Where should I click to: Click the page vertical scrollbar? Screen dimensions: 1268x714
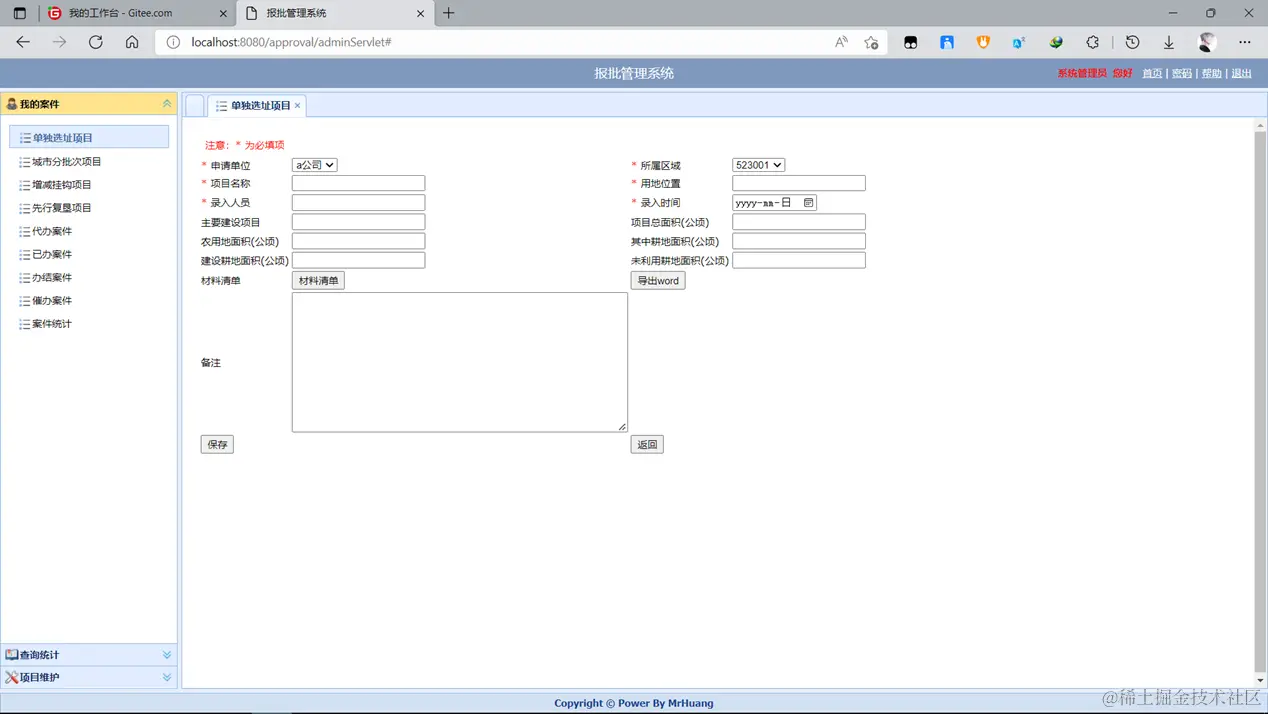click(x=1260, y=402)
